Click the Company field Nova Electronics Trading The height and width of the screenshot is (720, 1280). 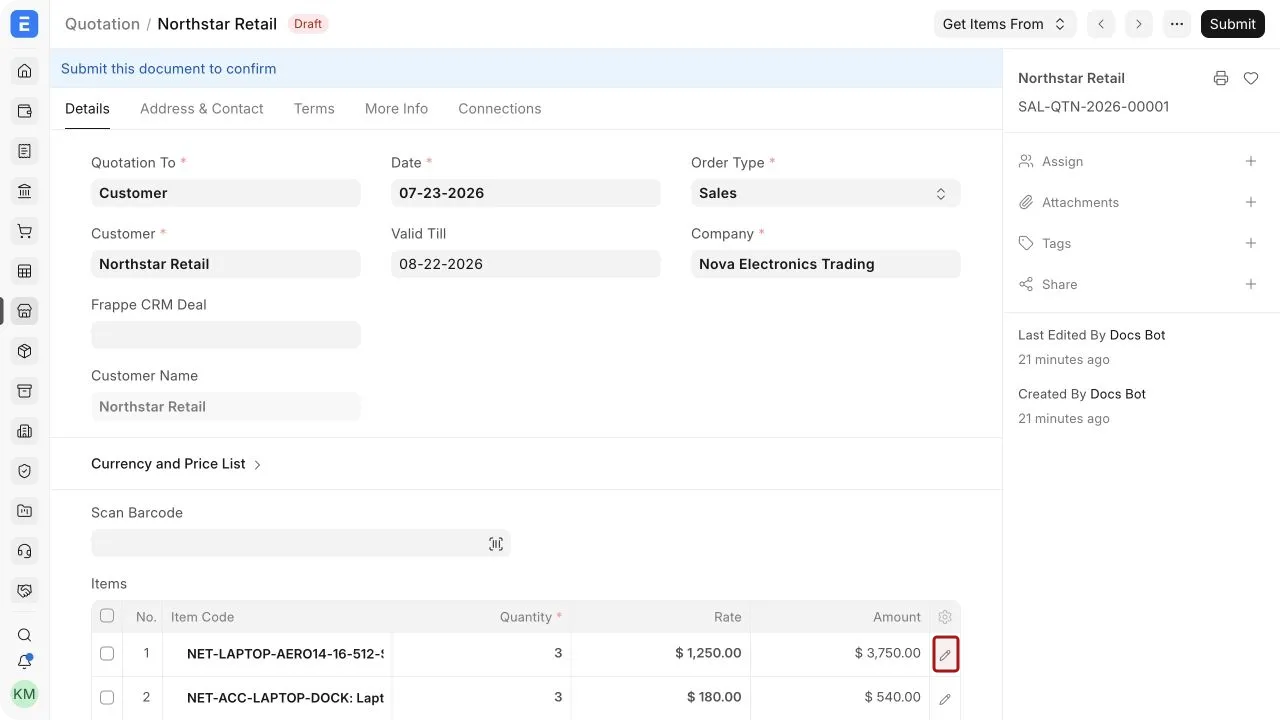[x=826, y=264]
